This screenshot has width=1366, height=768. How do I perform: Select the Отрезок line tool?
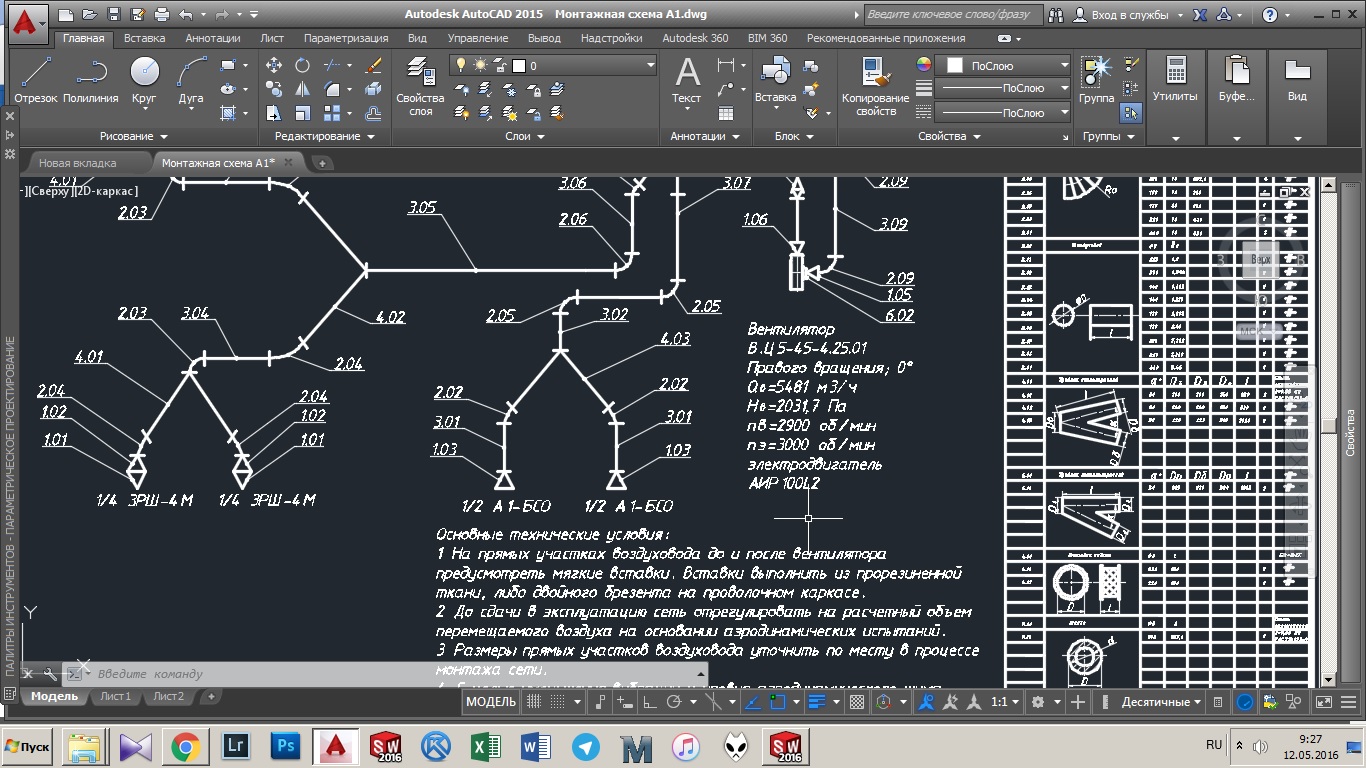pos(37,80)
